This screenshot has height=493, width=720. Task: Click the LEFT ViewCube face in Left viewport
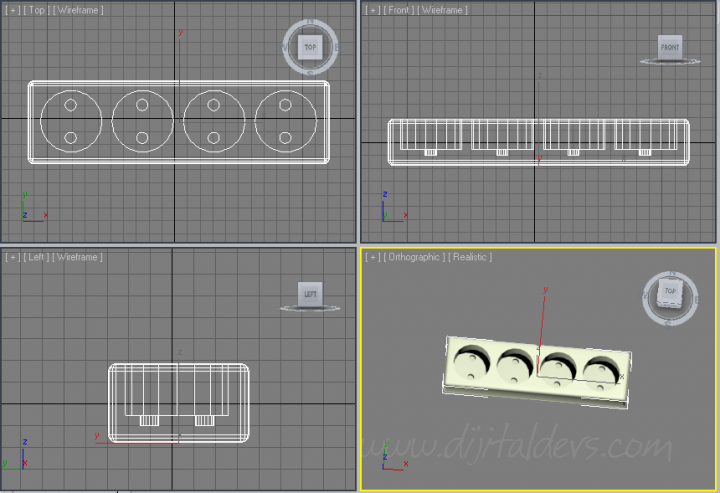point(310,294)
